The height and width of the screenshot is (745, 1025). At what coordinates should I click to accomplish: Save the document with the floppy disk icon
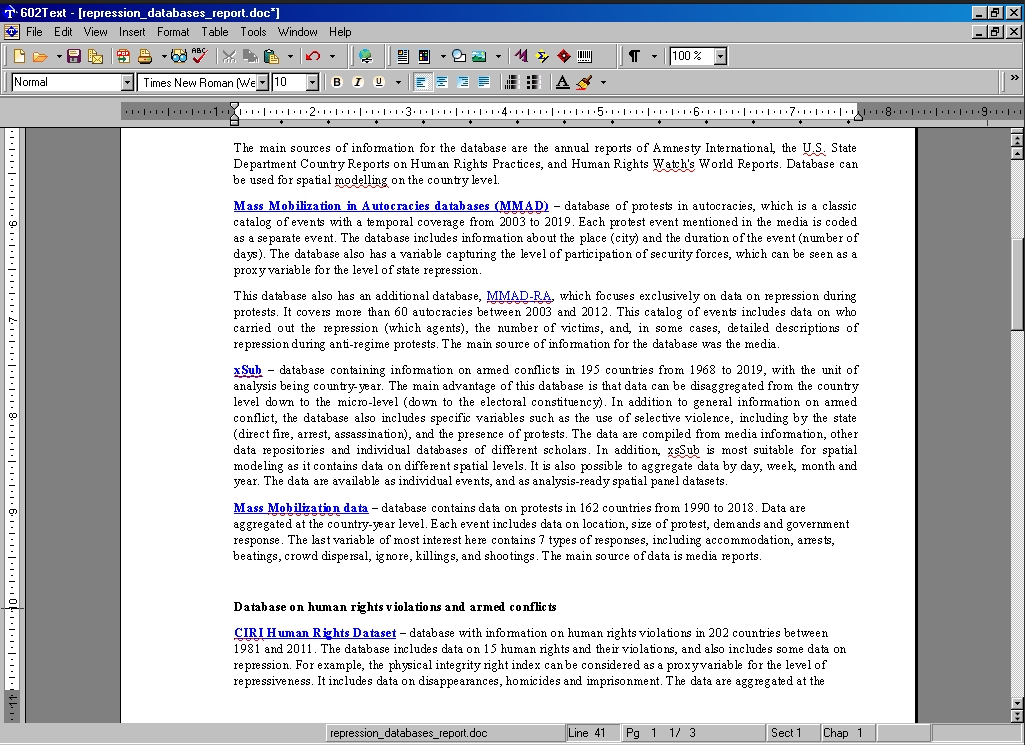[x=74, y=56]
